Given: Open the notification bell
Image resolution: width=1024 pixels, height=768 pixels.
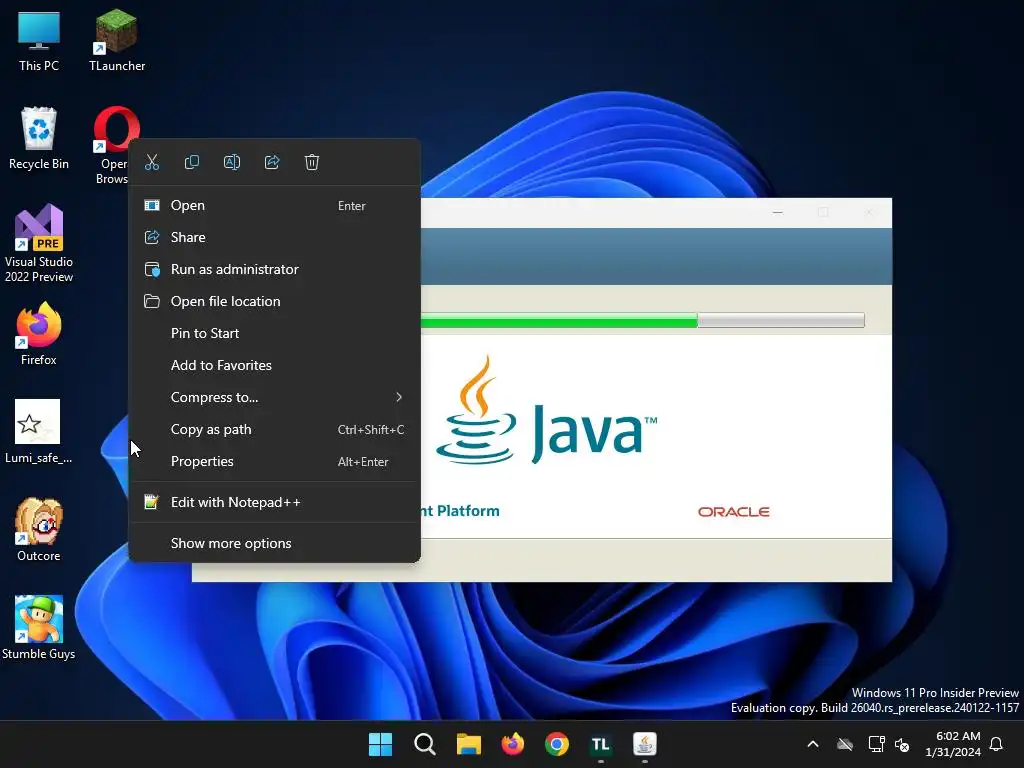Looking at the screenshot, I should click(996, 744).
